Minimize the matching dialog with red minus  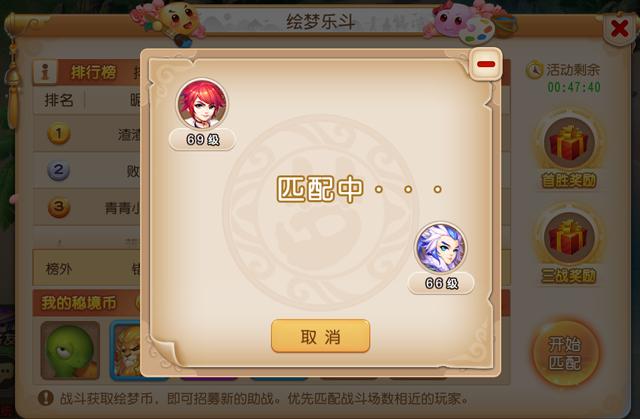(486, 64)
